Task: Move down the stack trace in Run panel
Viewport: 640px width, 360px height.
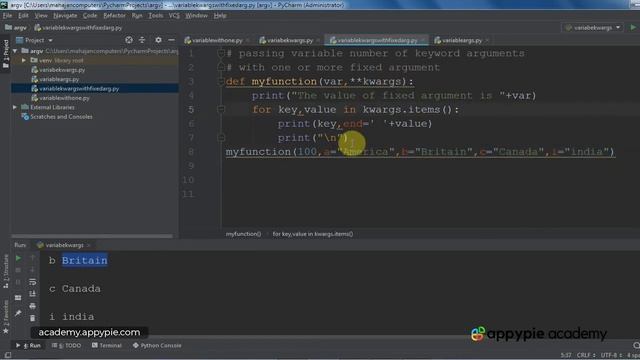Action: click(x=33, y=270)
